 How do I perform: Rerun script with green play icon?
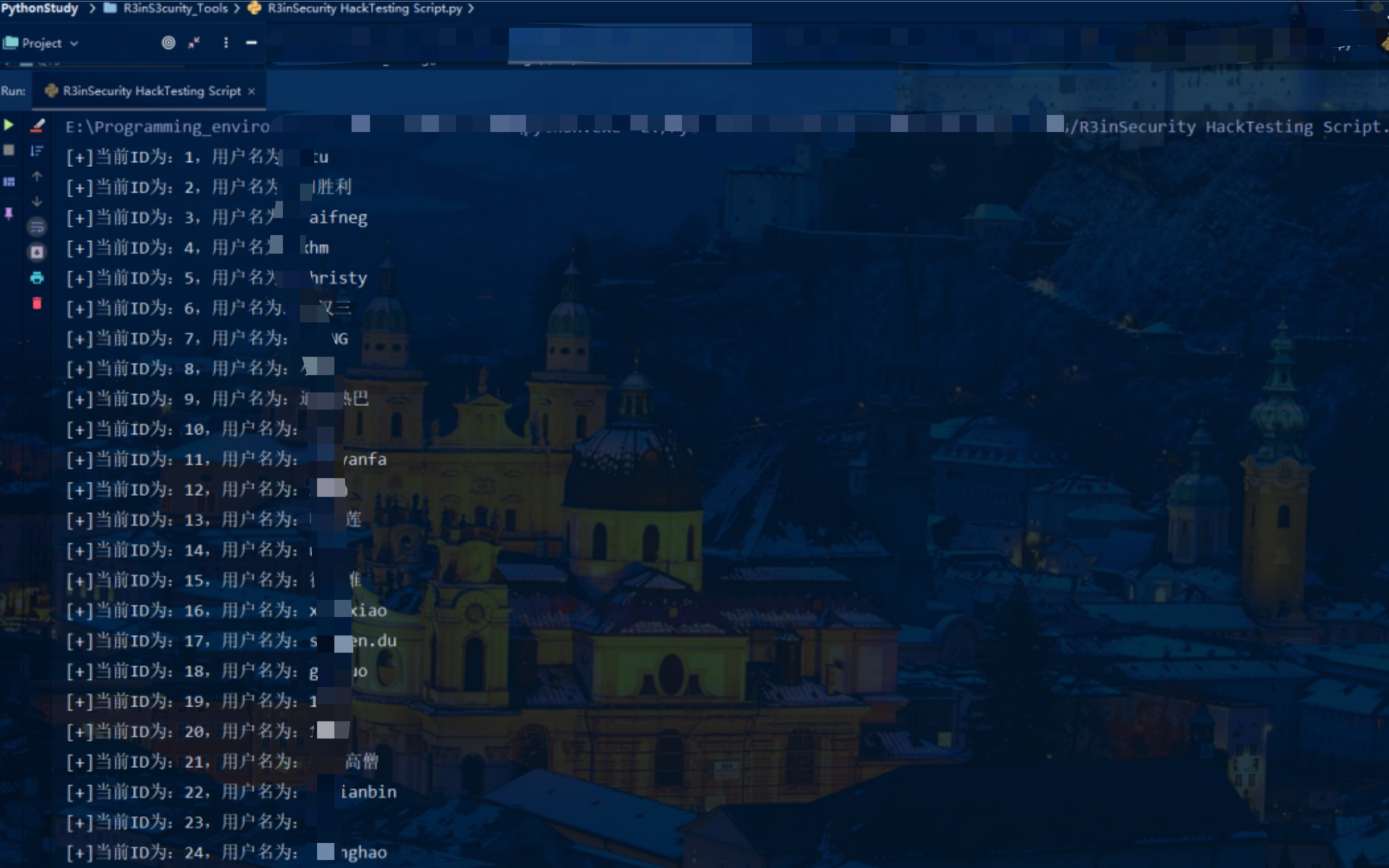pos(9,125)
